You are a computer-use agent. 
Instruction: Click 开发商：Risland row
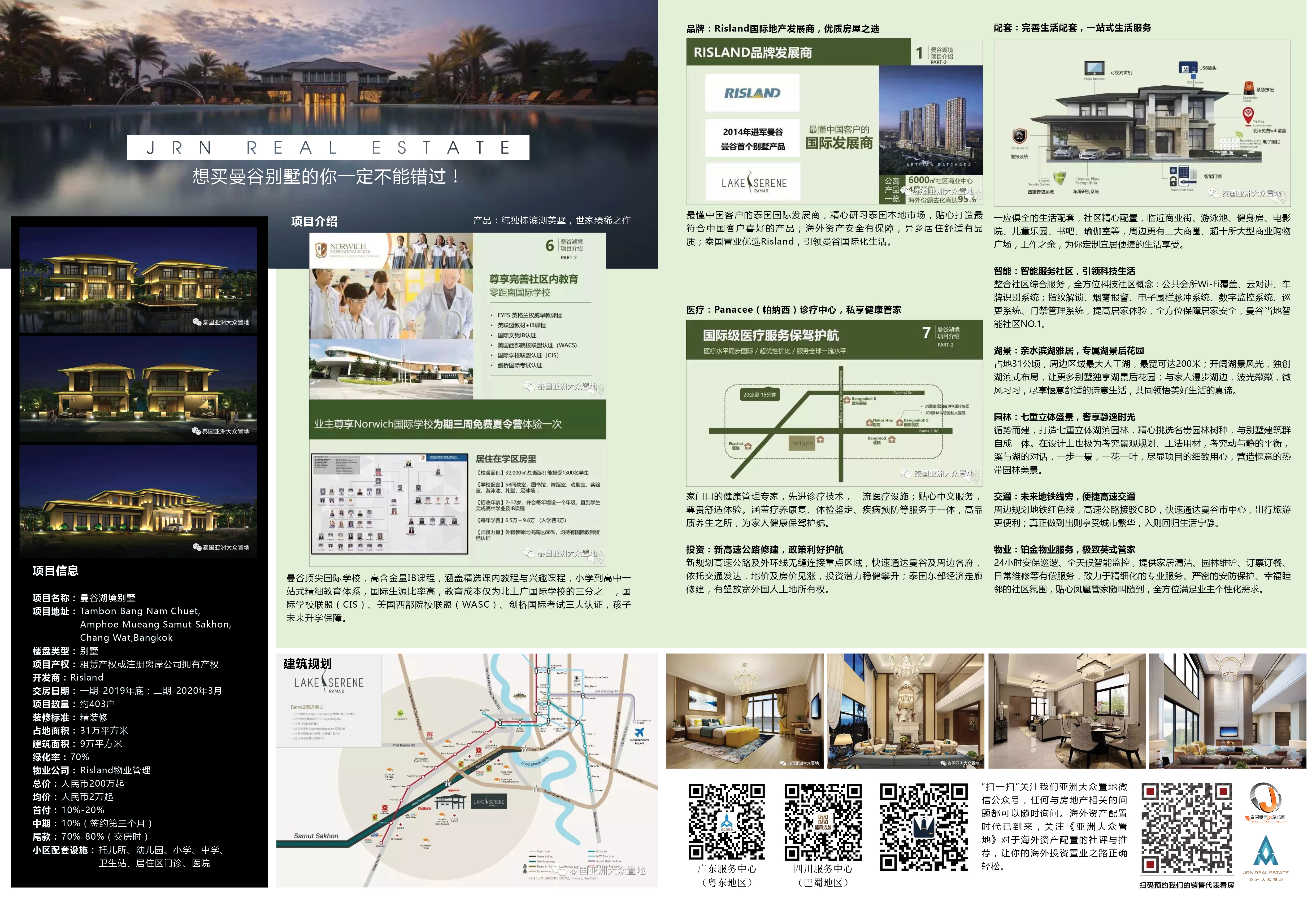pos(68,678)
